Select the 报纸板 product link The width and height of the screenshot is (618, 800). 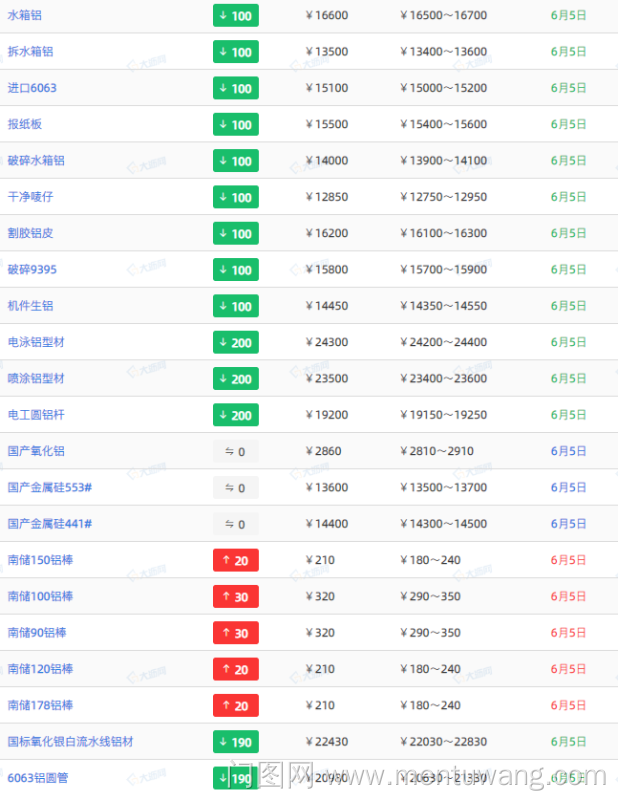pos(25,124)
